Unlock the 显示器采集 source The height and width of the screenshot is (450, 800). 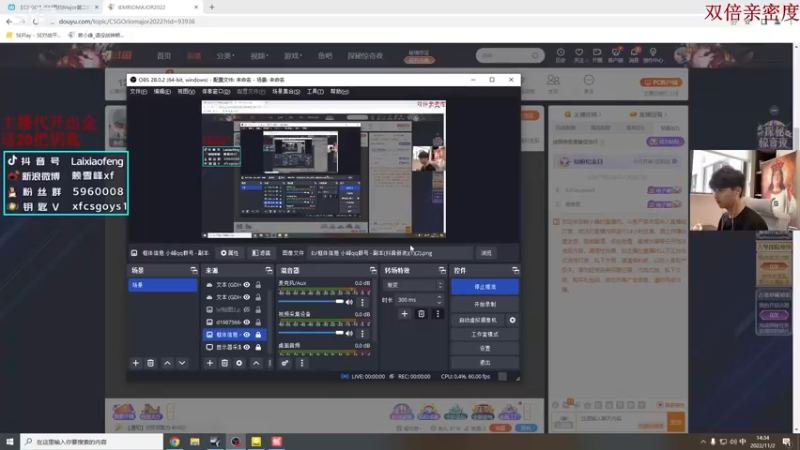coord(258,347)
